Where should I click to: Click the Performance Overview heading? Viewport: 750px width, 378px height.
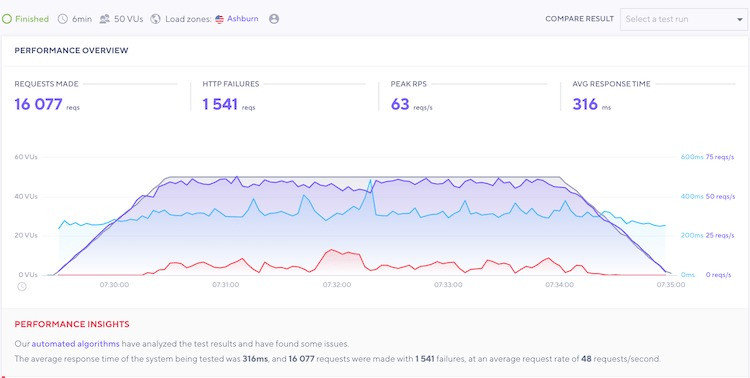[x=71, y=50]
